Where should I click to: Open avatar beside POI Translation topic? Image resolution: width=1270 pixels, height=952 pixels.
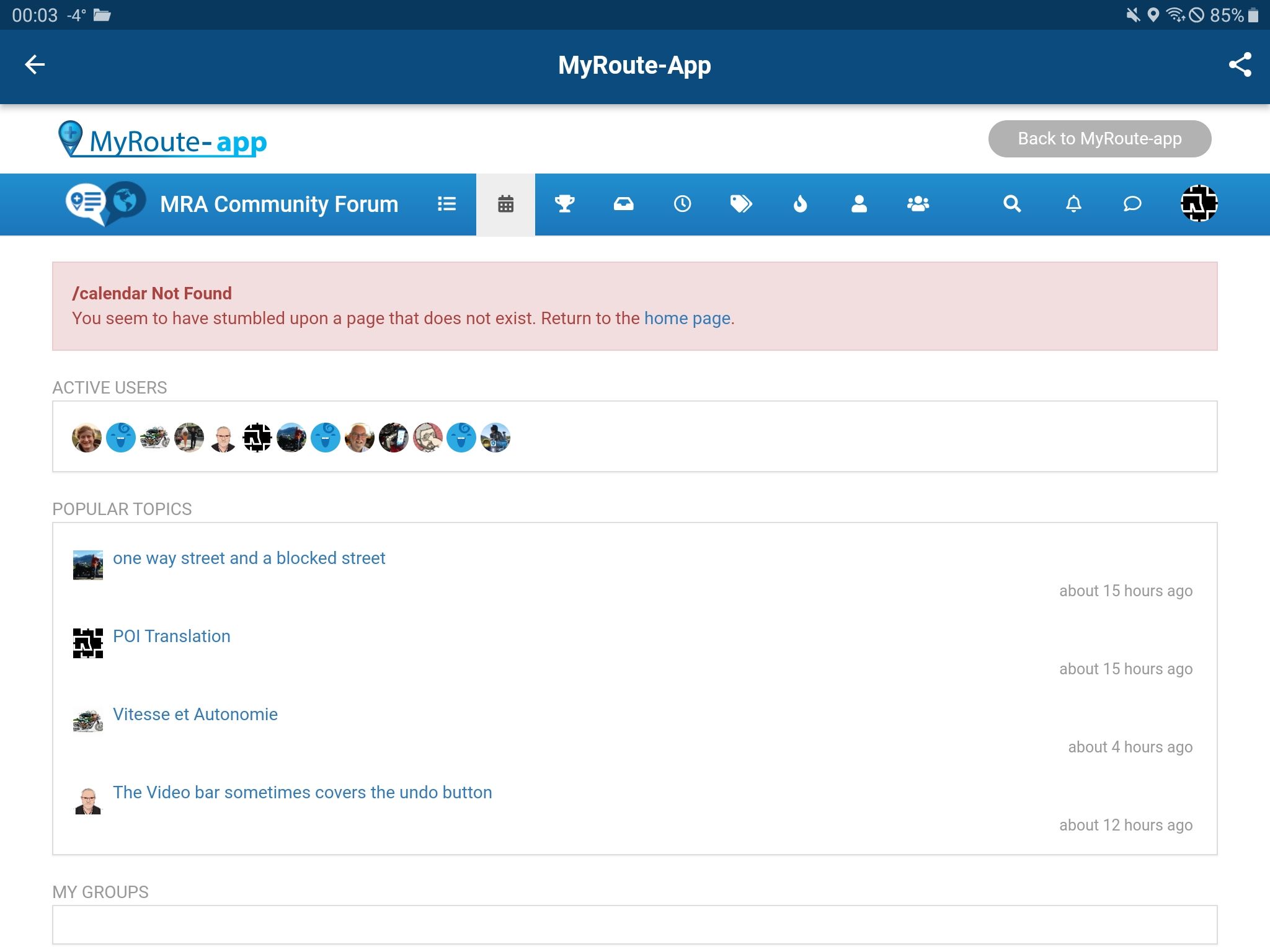pyautogui.click(x=88, y=643)
